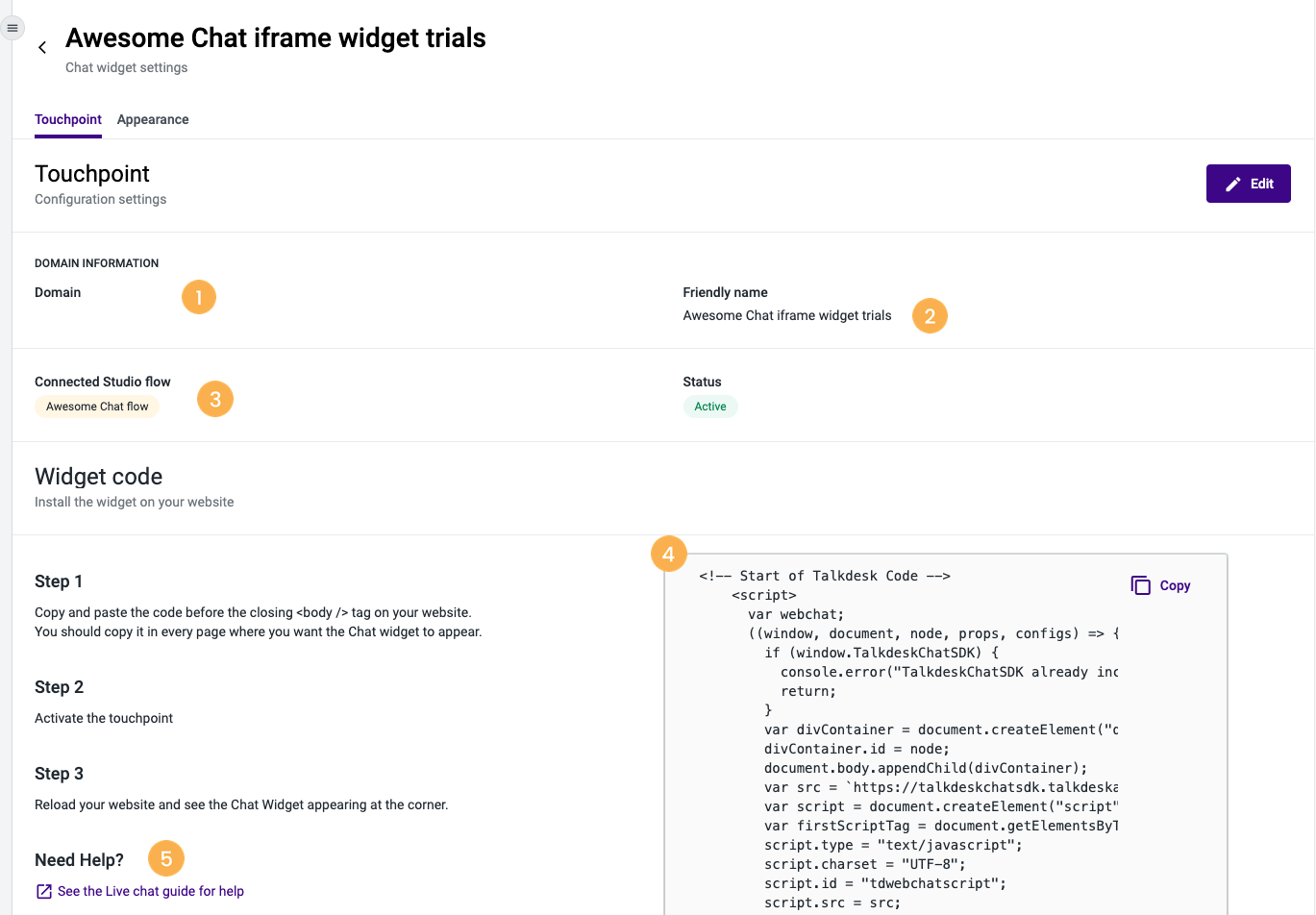Viewport: 1316px width, 915px height.
Task: Select numbered badge 2 beside Friendly name
Action: (x=930, y=315)
